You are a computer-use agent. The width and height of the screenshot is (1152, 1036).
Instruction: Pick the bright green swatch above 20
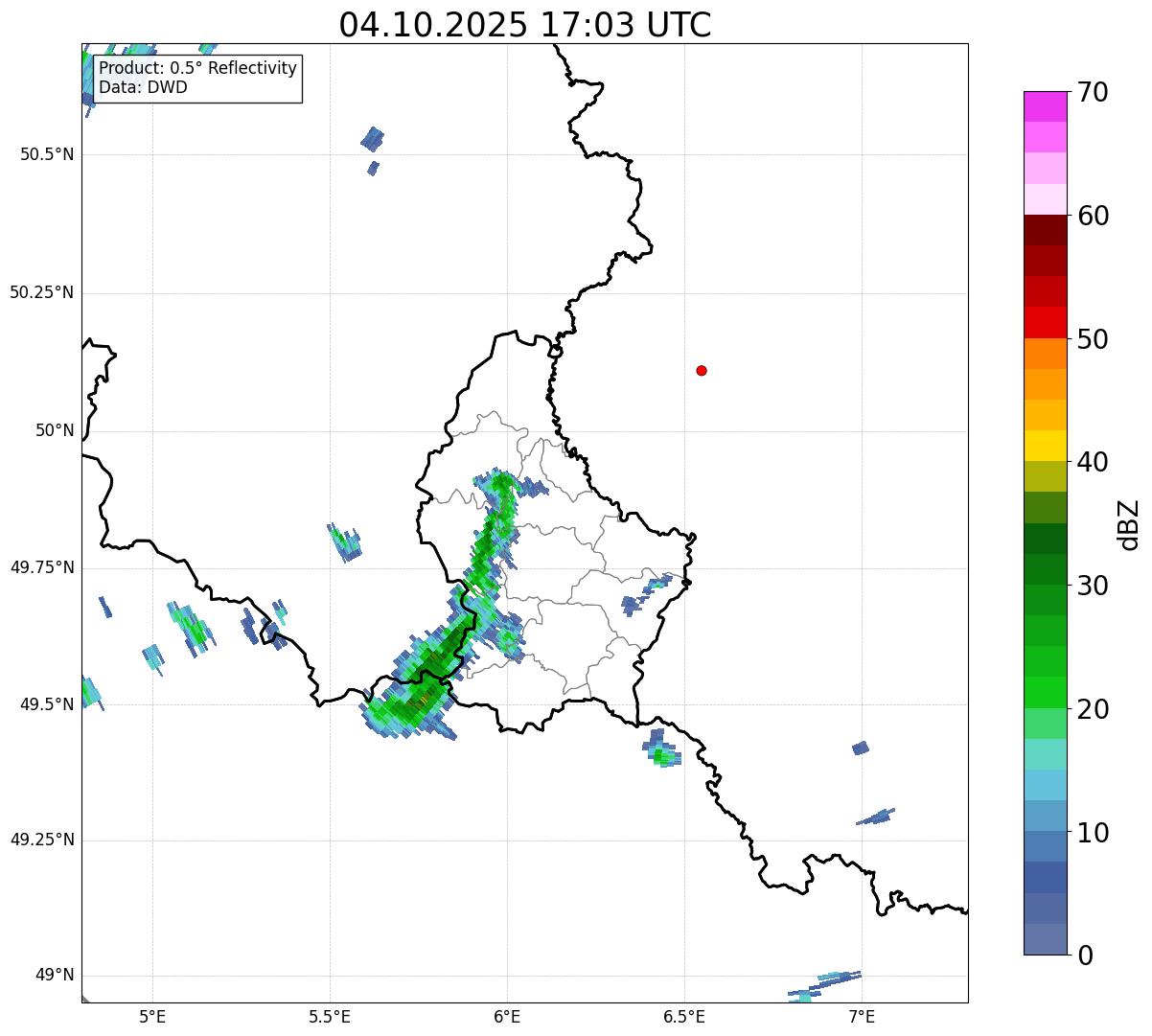click(x=1045, y=692)
